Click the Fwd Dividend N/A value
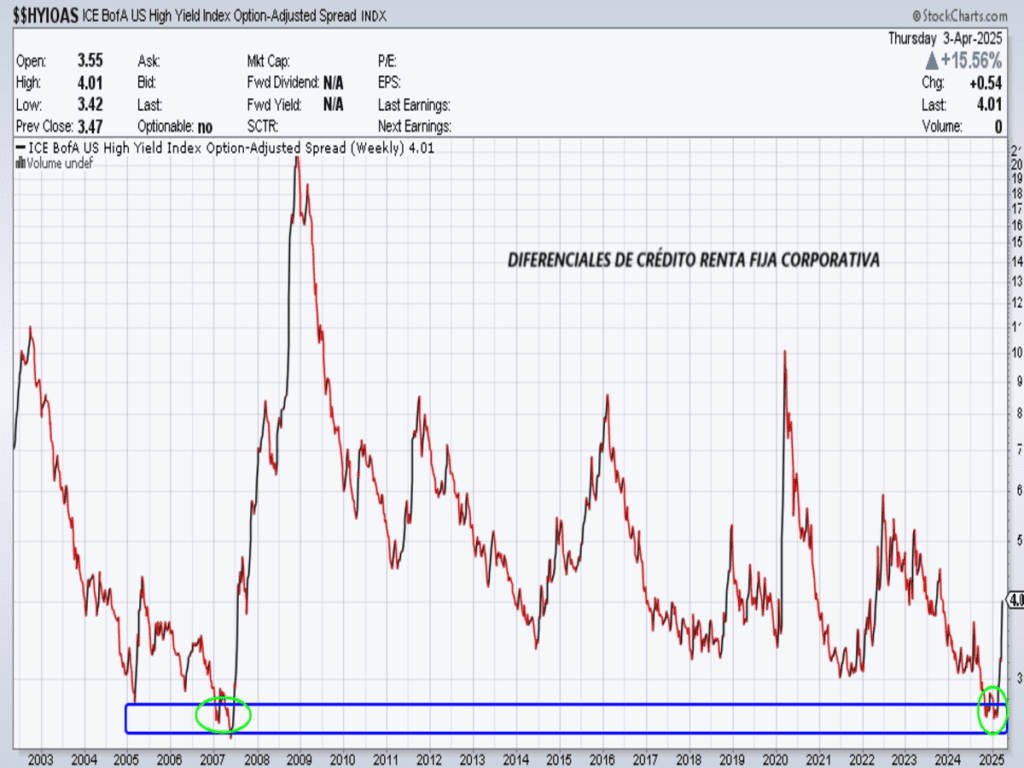The width and height of the screenshot is (1024, 768). pos(333,82)
